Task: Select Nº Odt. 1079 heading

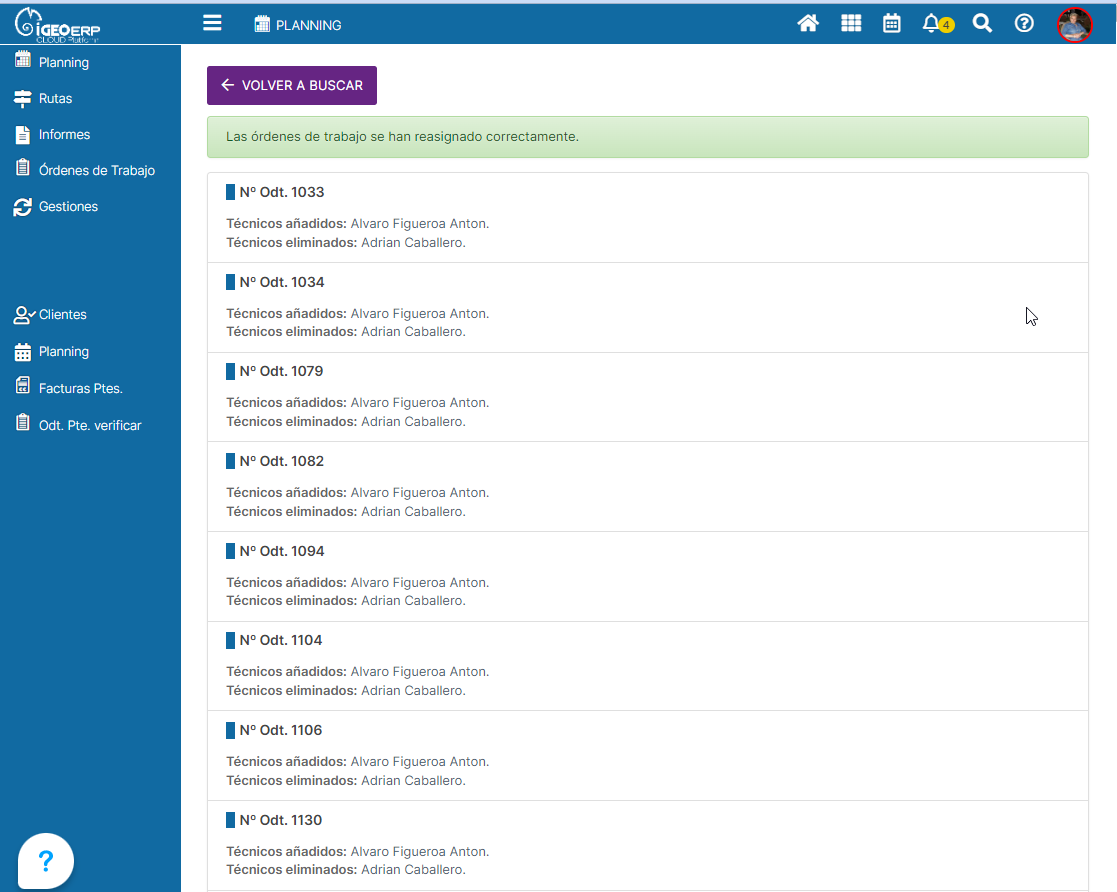Action: coord(281,371)
